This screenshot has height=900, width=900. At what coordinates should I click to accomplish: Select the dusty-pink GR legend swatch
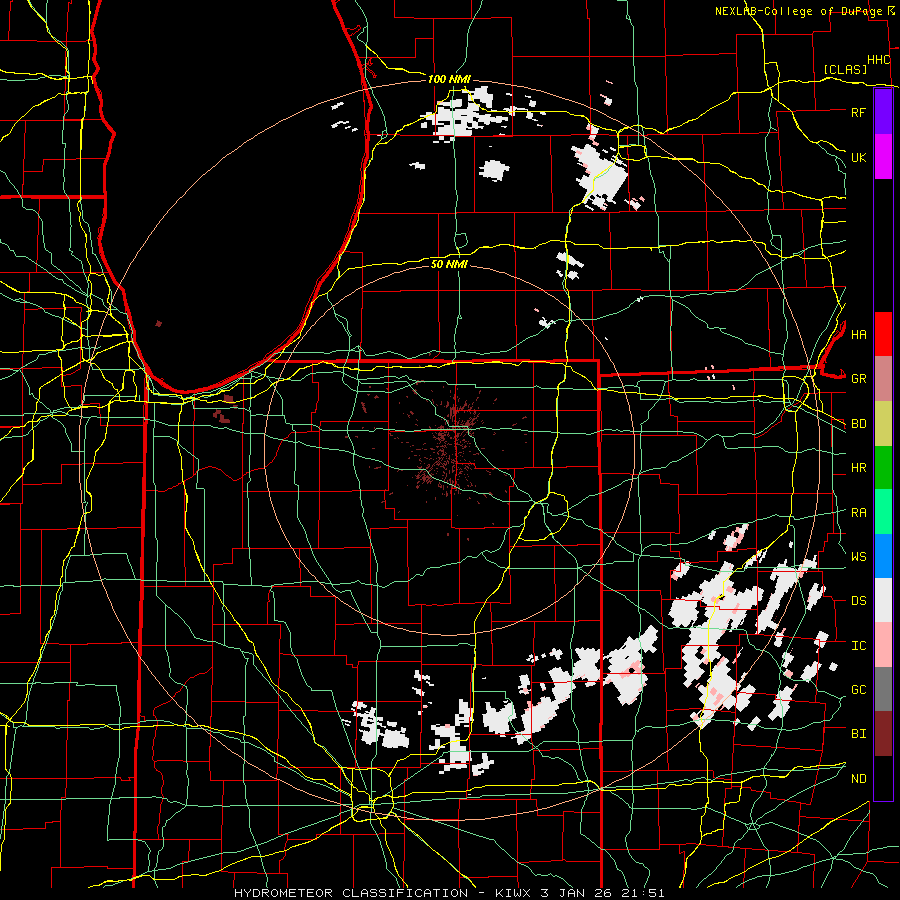(883, 379)
